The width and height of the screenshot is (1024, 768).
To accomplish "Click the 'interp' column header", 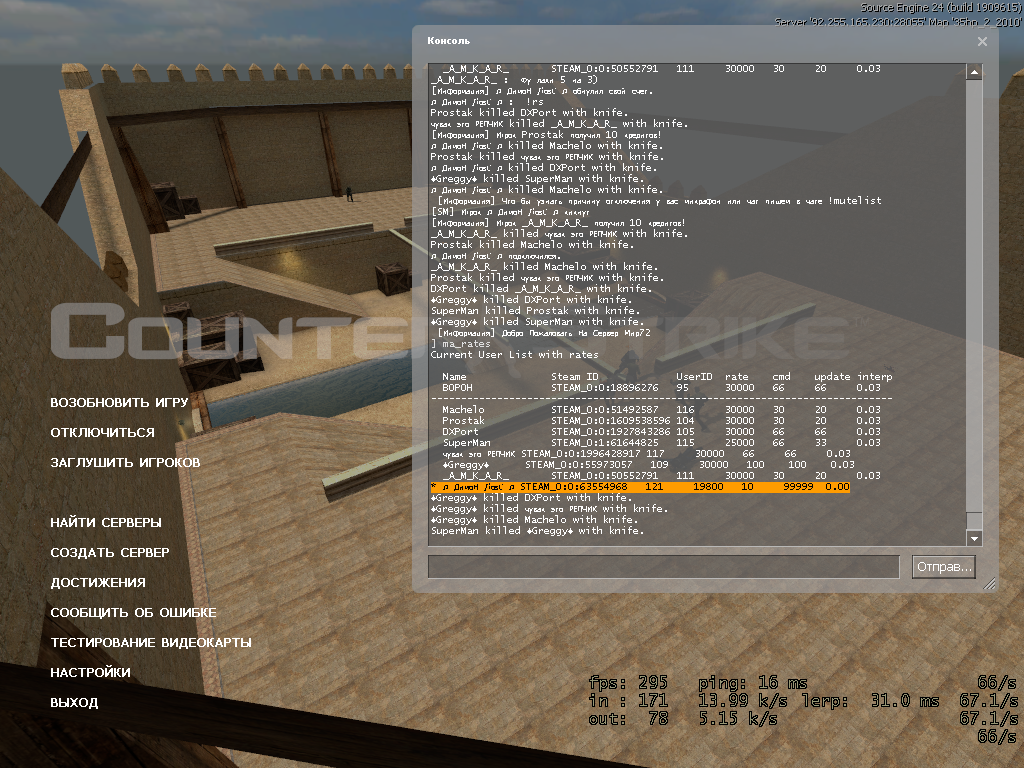I will [874, 377].
